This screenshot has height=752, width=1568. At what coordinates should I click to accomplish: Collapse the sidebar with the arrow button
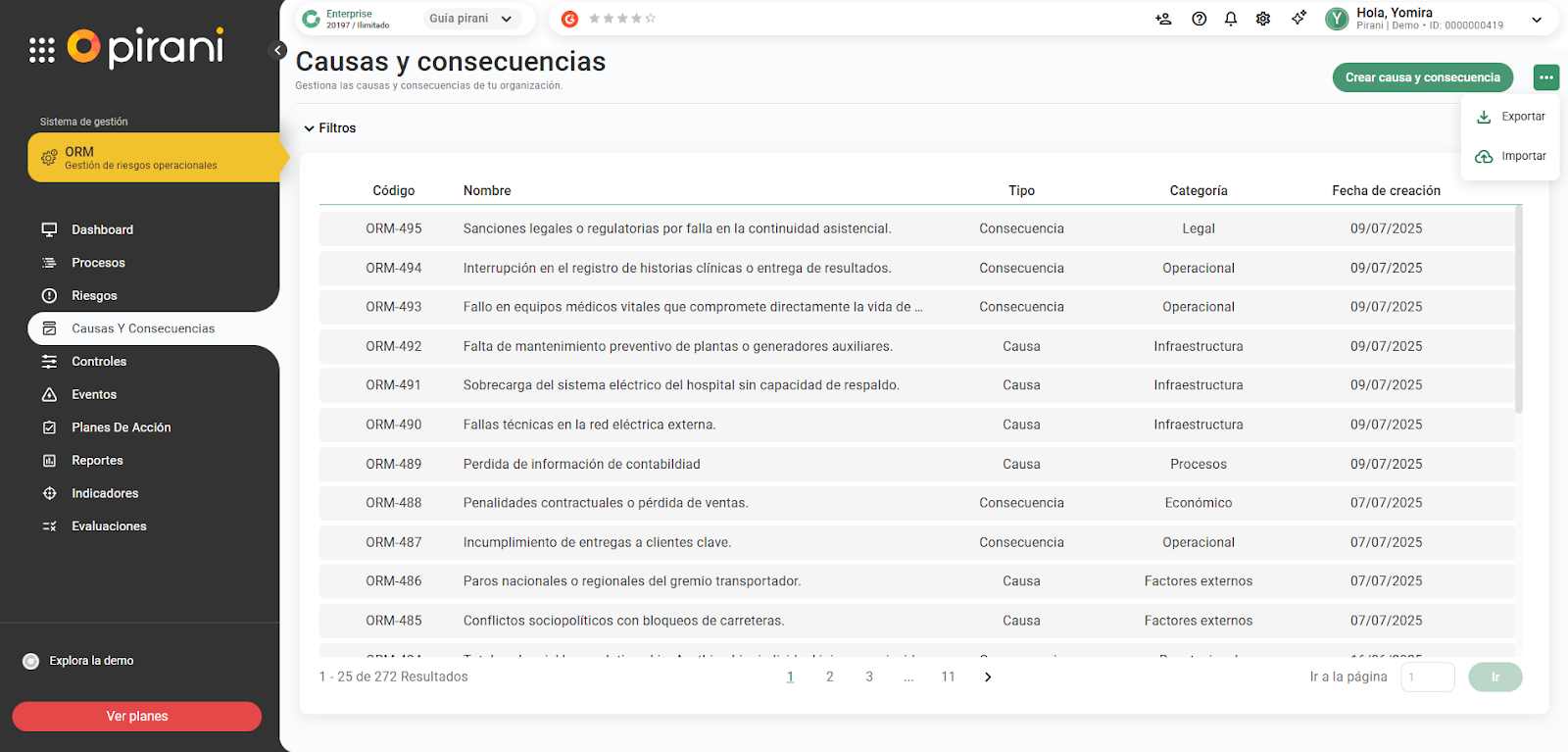point(277,50)
